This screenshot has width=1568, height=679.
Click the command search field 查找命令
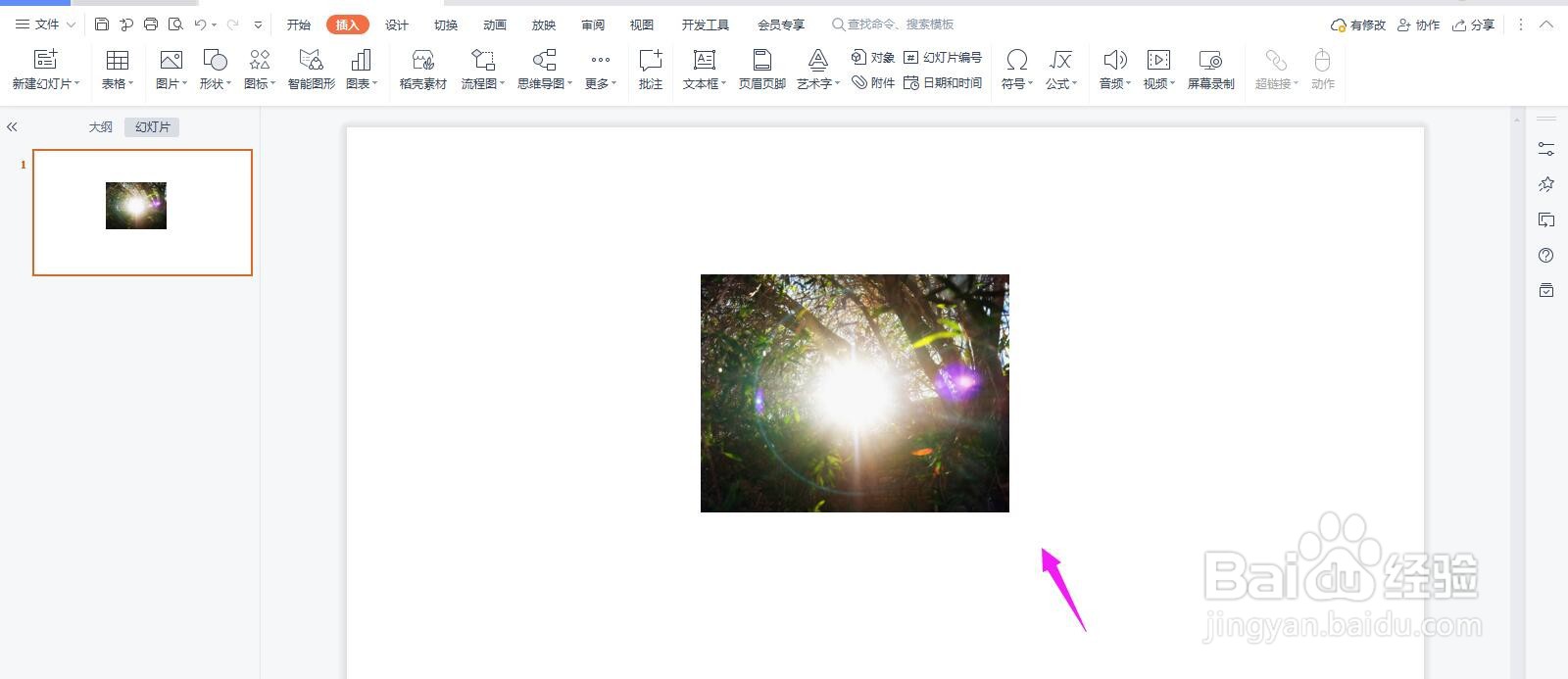(x=894, y=24)
